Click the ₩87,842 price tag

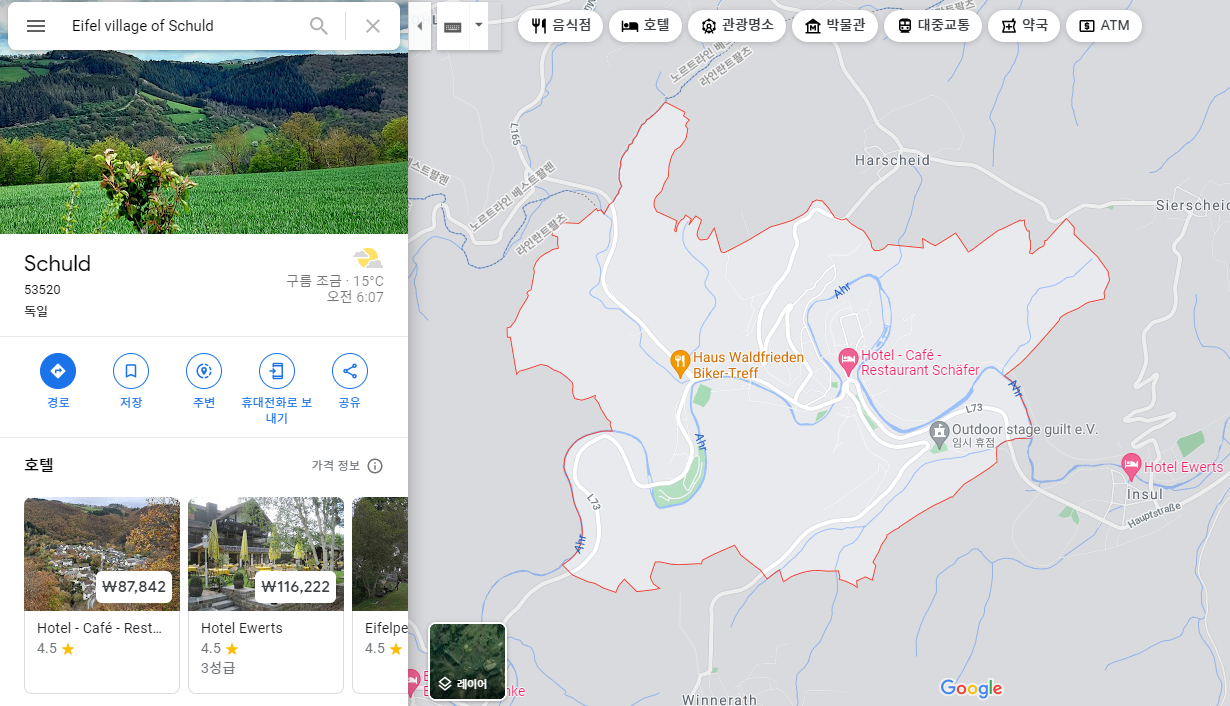pos(134,587)
